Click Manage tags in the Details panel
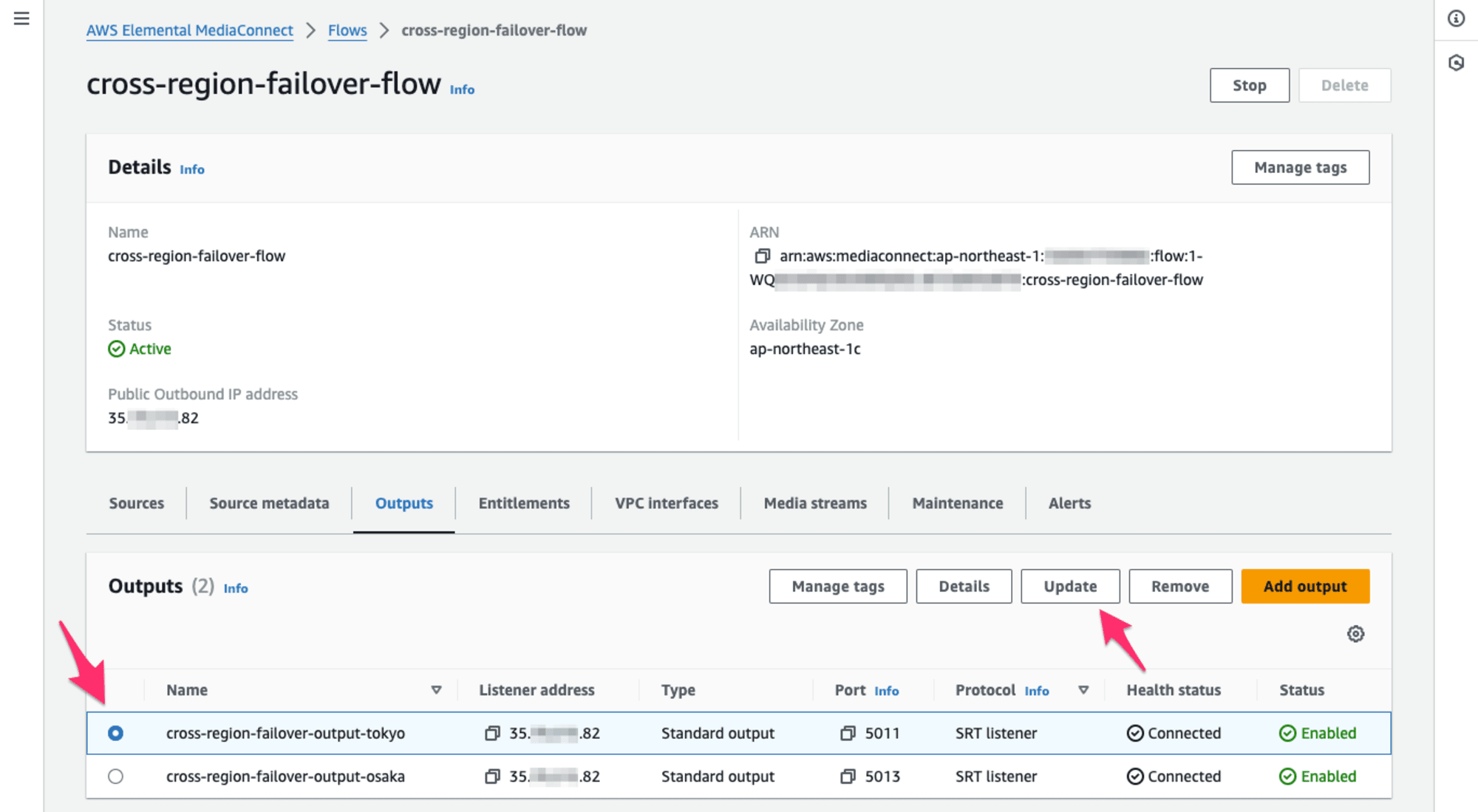The height and width of the screenshot is (812, 1478). tap(1301, 168)
